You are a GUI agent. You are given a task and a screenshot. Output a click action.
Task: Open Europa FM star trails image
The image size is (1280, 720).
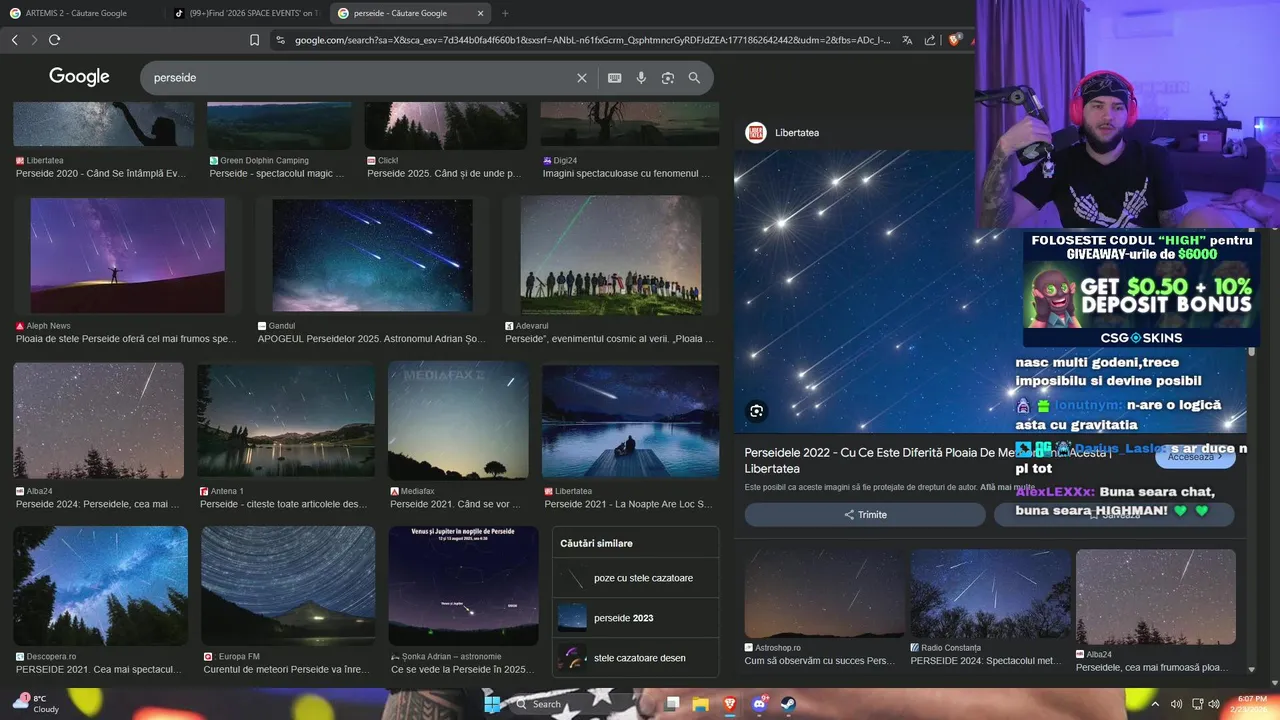(x=288, y=586)
